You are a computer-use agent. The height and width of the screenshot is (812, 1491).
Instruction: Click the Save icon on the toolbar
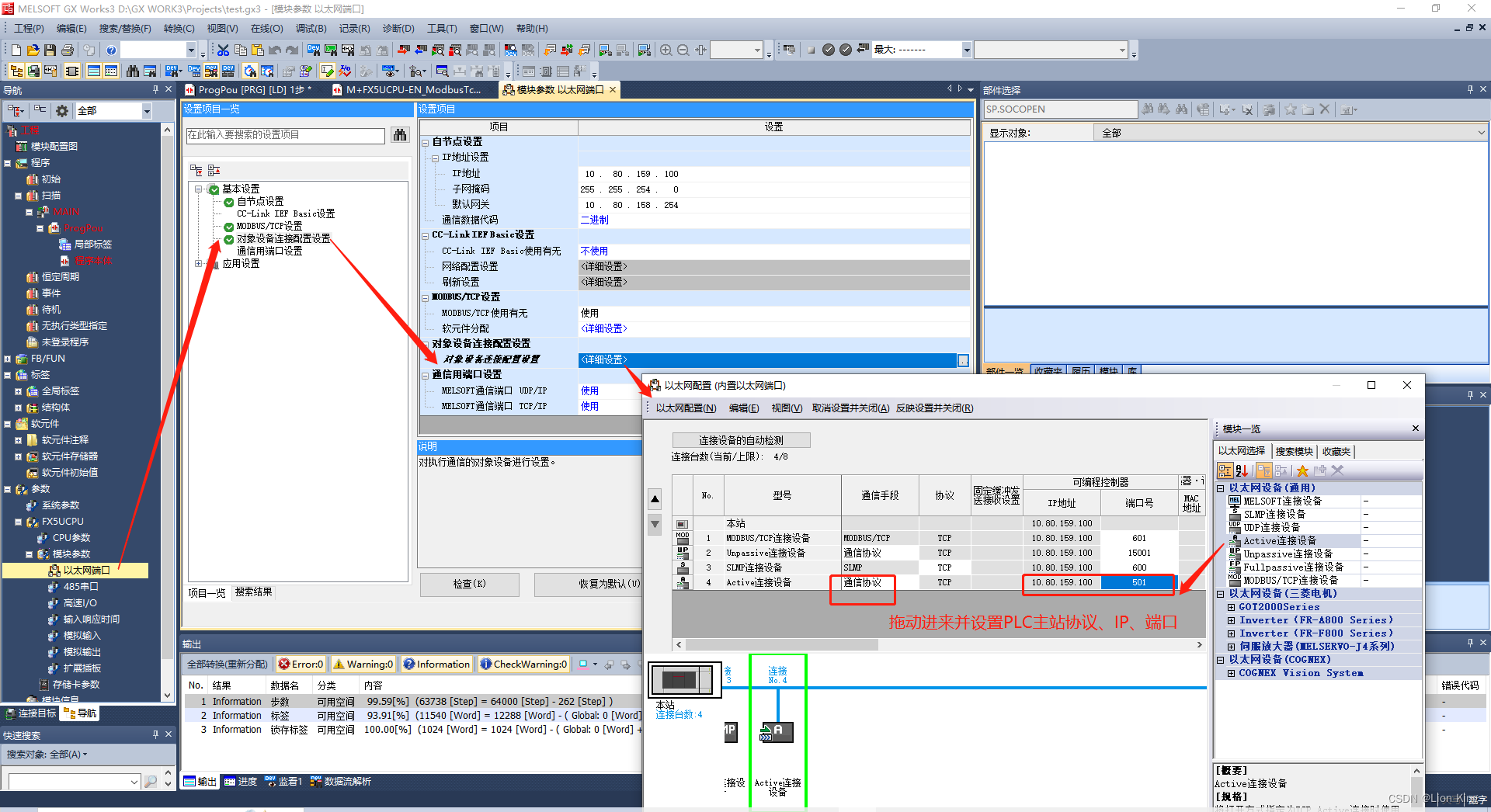[x=50, y=49]
